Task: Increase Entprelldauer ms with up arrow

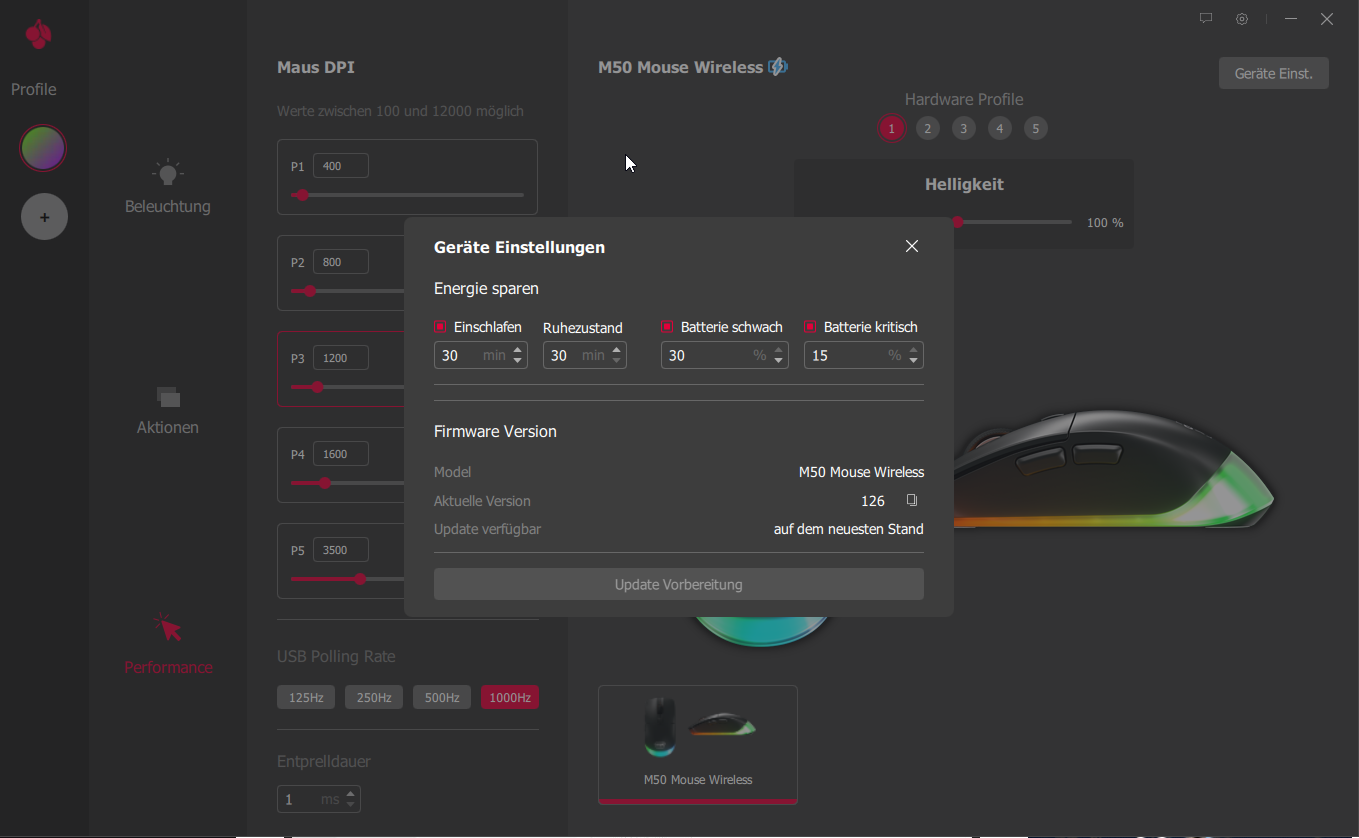Action: point(350,794)
